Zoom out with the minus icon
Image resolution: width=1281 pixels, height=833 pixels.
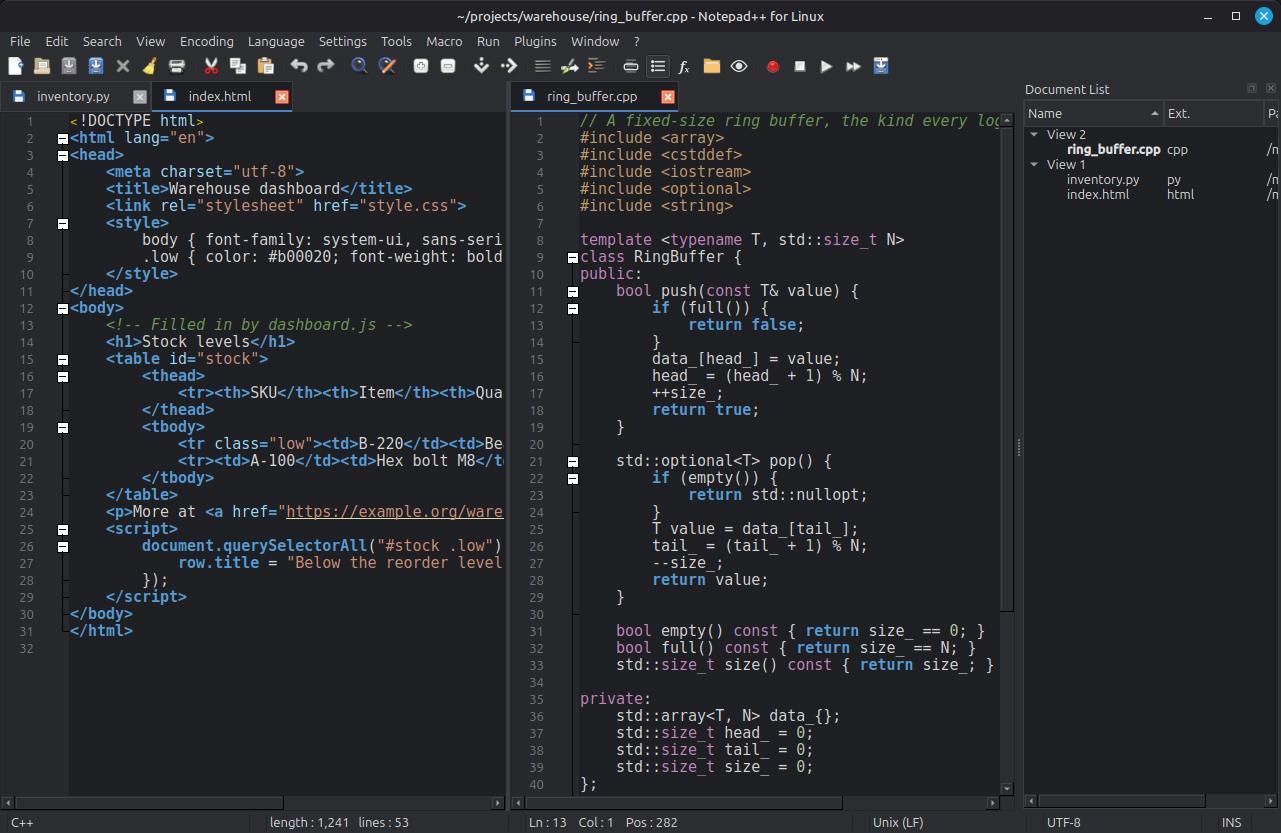448,66
